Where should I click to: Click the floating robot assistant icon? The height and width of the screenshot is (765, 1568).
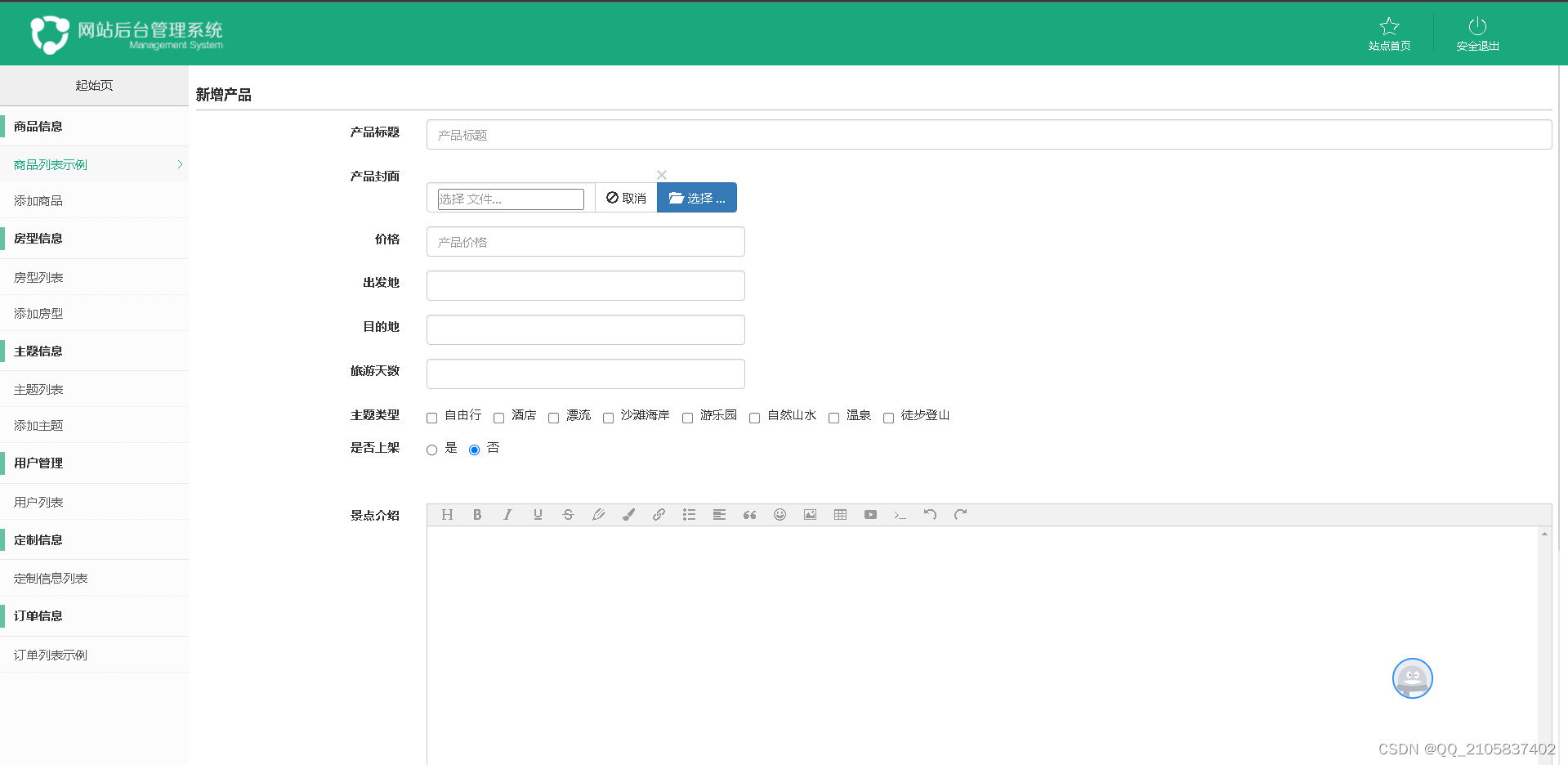(x=1413, y=678)
